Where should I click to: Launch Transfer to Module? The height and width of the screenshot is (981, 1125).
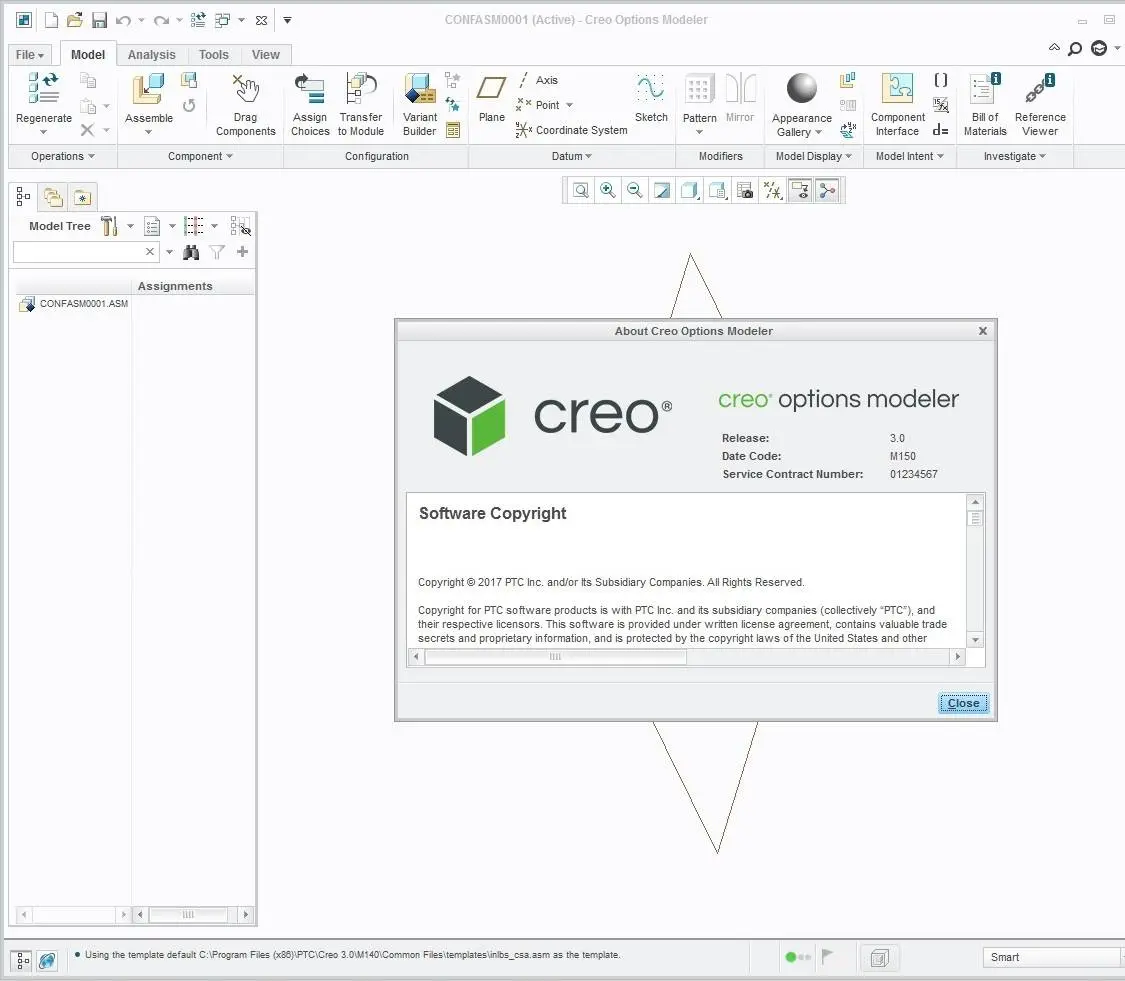tap(361, 104)
